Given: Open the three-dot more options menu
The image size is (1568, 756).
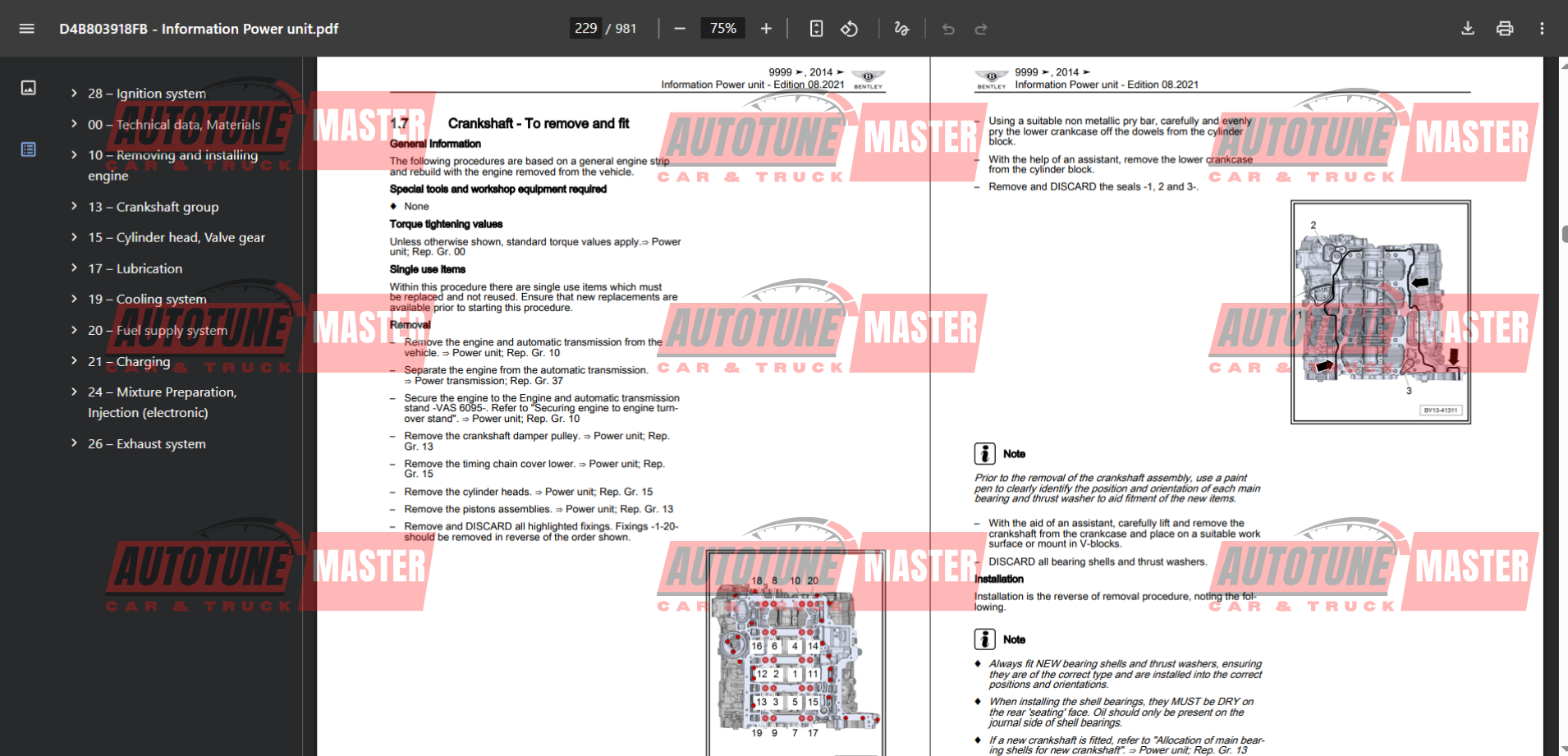Looking at the screenshot, I should point(1542,28).
